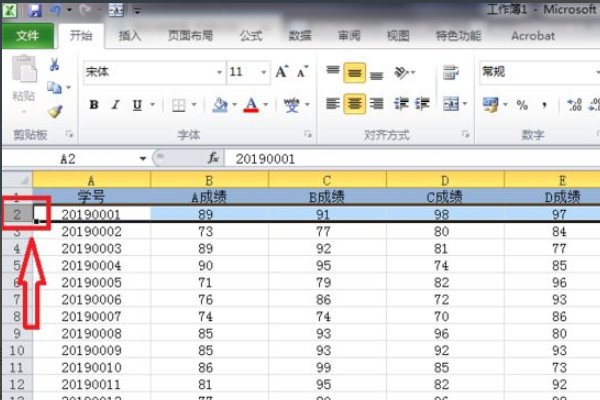Open the Fill Color dropdown arrow
The width and height of the screenshot is (600, 400).
[234, 104]
